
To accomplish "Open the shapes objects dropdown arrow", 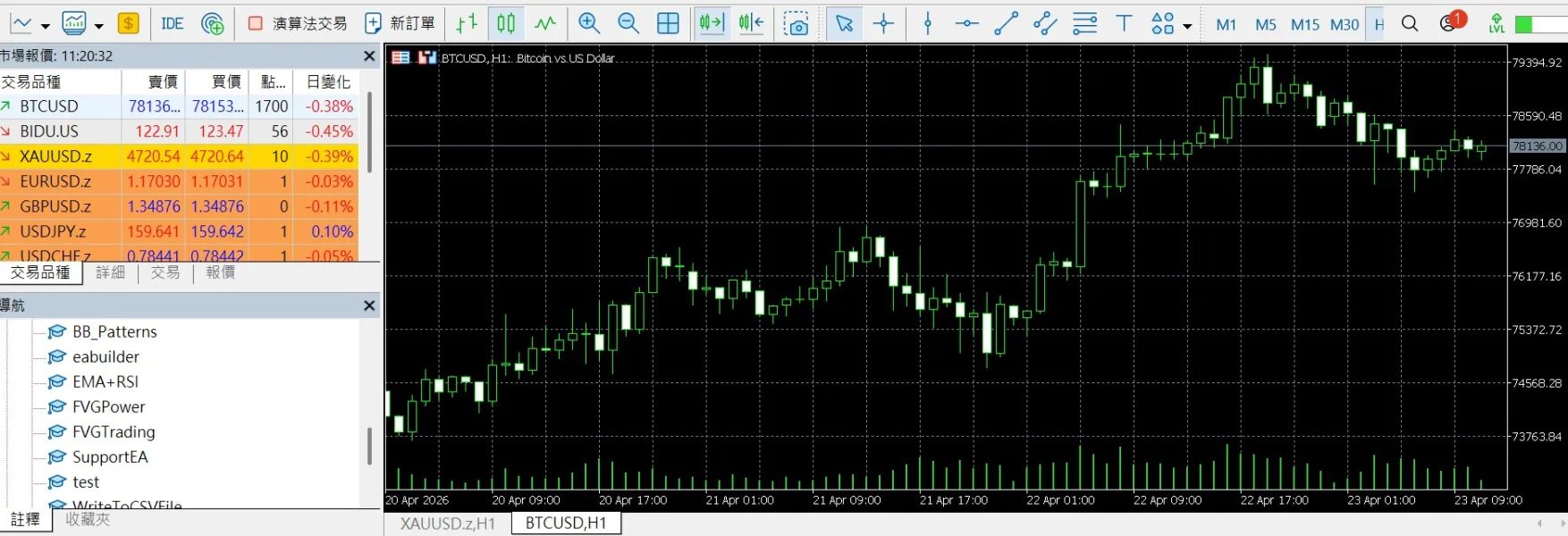I will tap(1187, 26).
